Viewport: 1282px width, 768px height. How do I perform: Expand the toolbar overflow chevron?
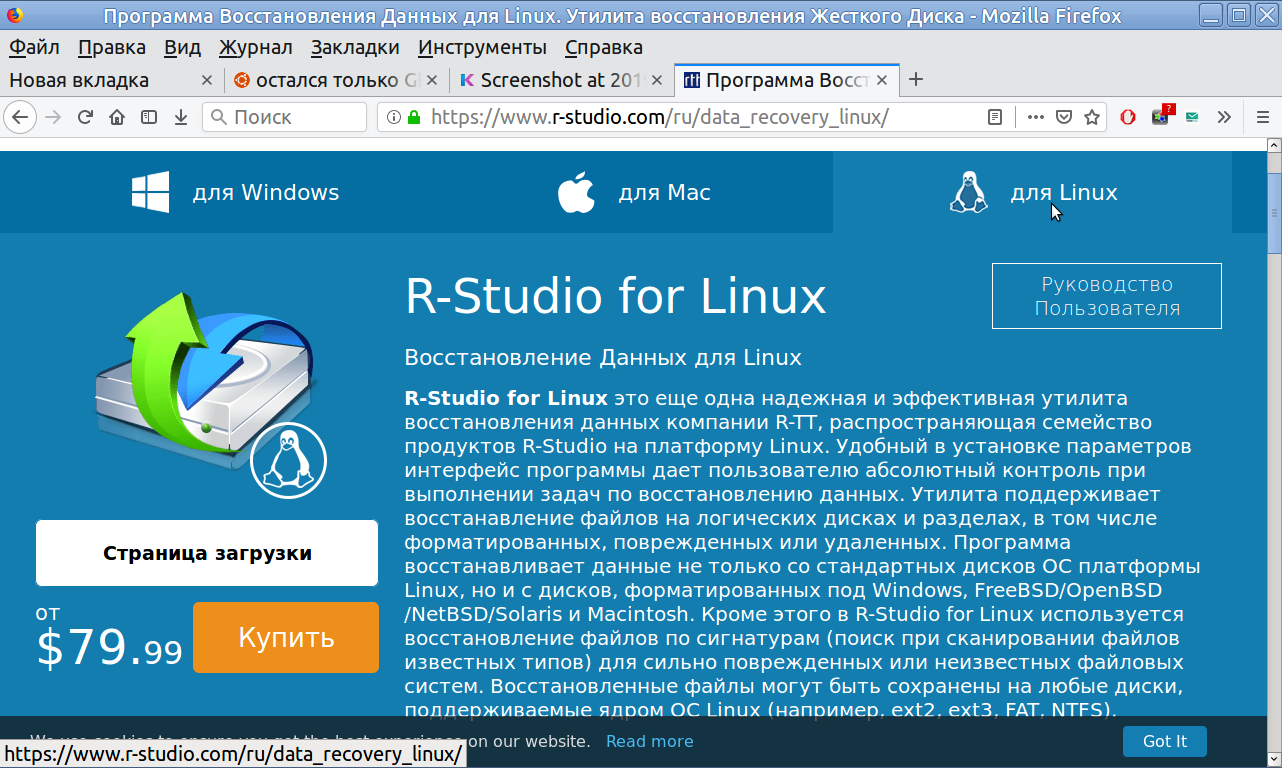click(x=1224, y=117)
